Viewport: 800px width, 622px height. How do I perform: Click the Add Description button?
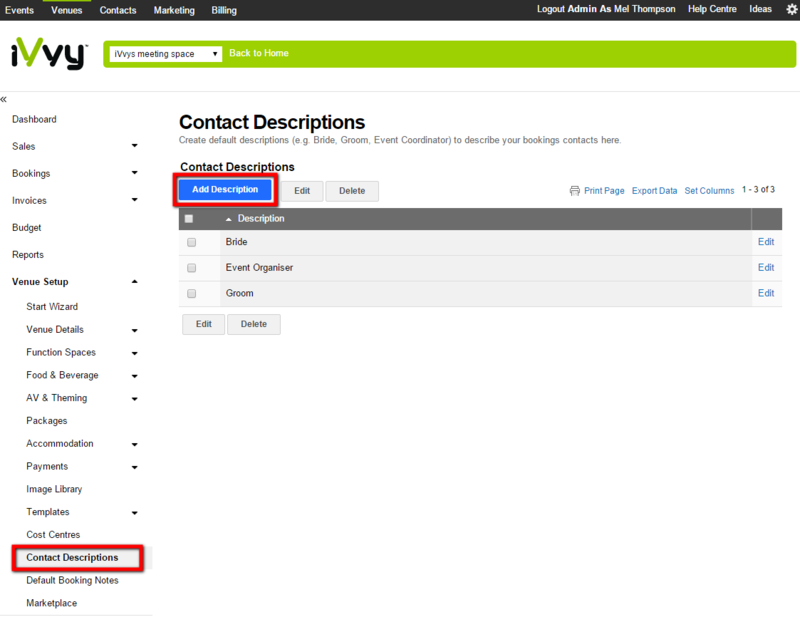225,190
